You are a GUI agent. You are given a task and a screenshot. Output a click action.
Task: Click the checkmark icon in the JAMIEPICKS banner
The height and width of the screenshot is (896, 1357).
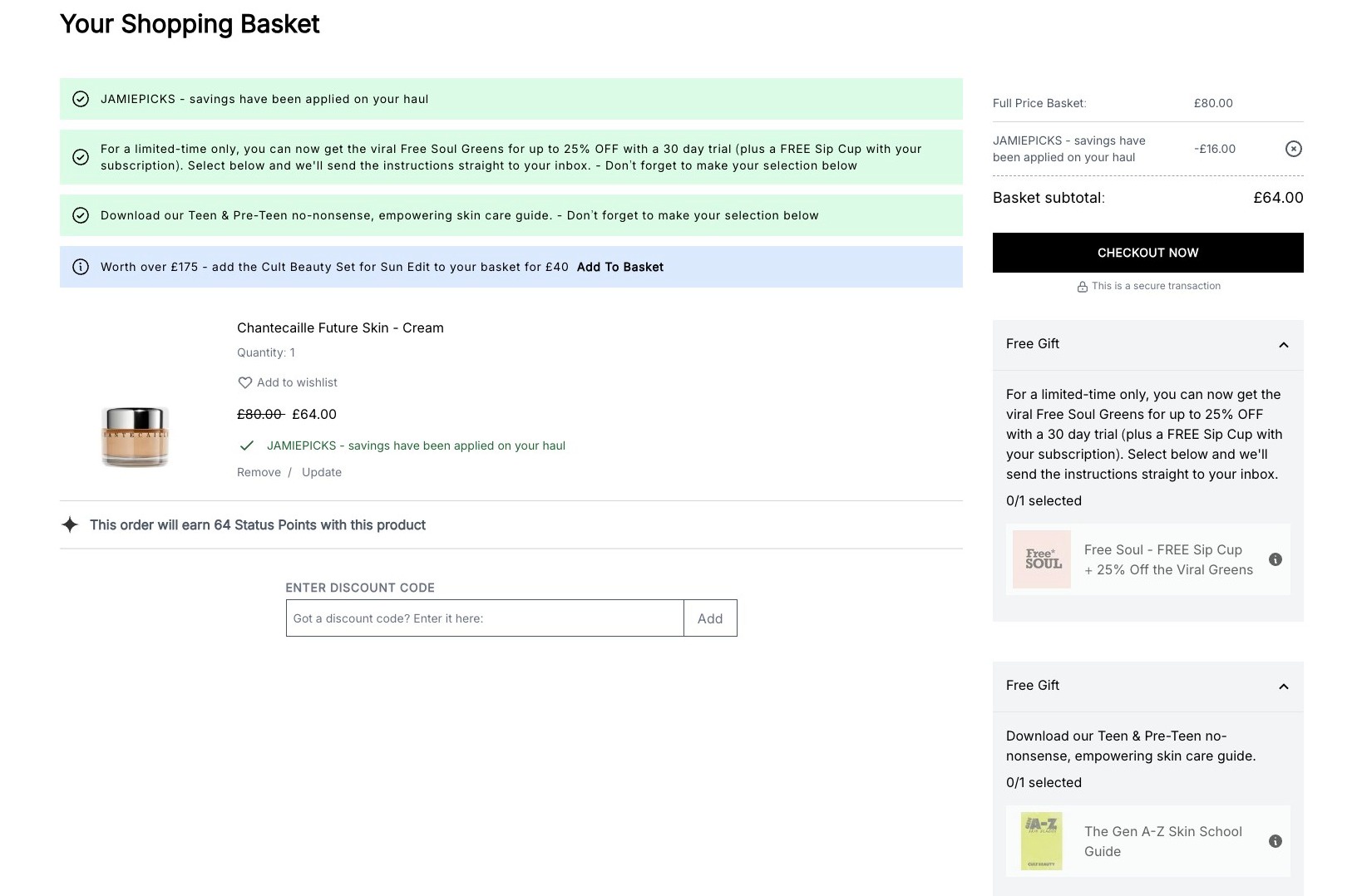(x=81, y=99)
